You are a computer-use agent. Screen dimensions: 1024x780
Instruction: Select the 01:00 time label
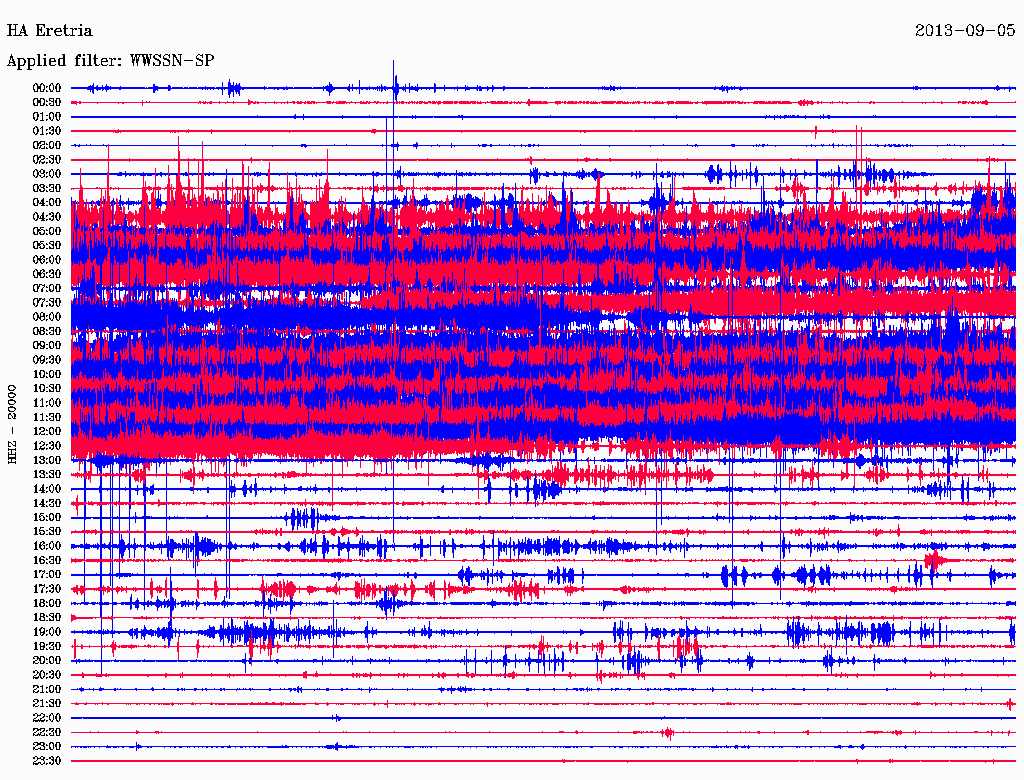(47, 116)
